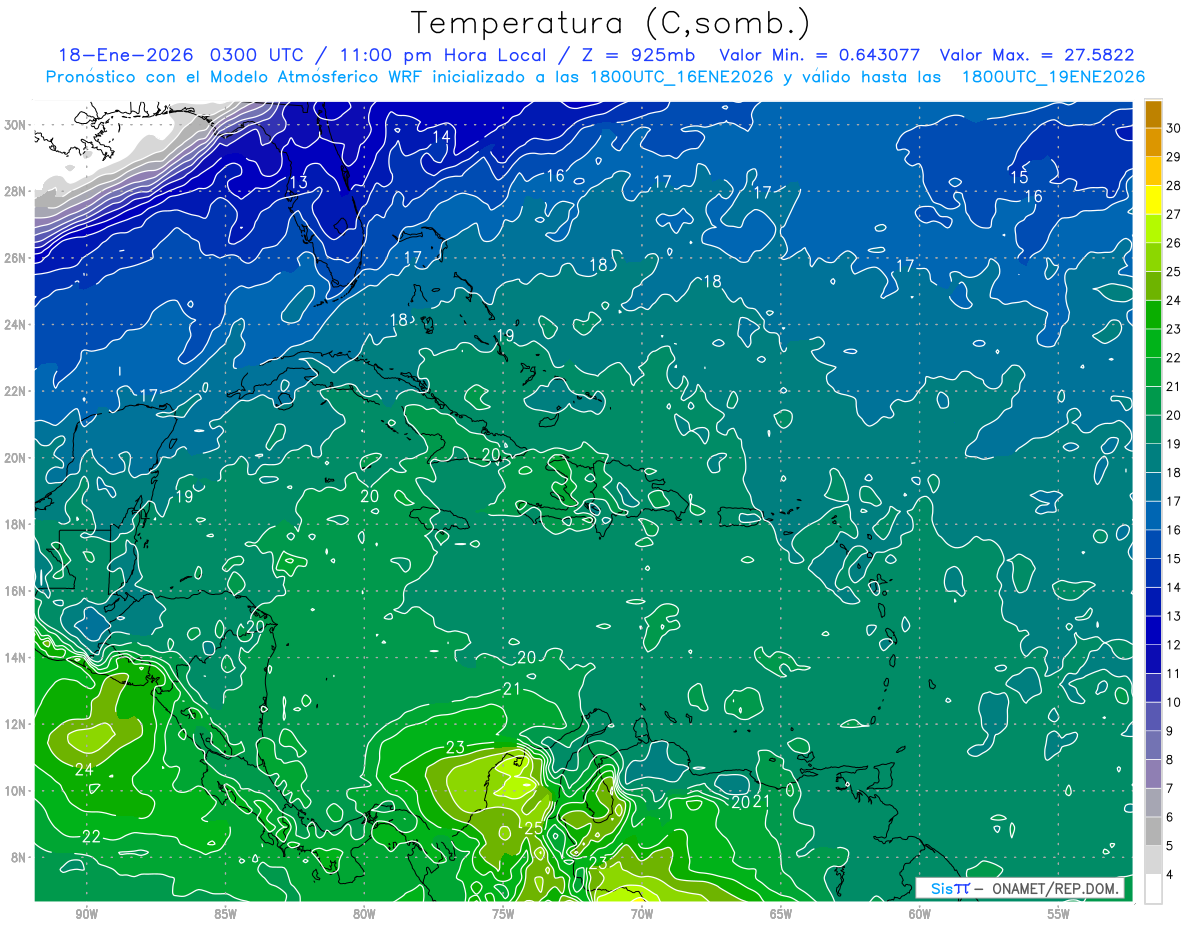Screen dimensions: 1200x927
Task: Click the "24" contour label on the map
Action: click(x=84, y=769)
